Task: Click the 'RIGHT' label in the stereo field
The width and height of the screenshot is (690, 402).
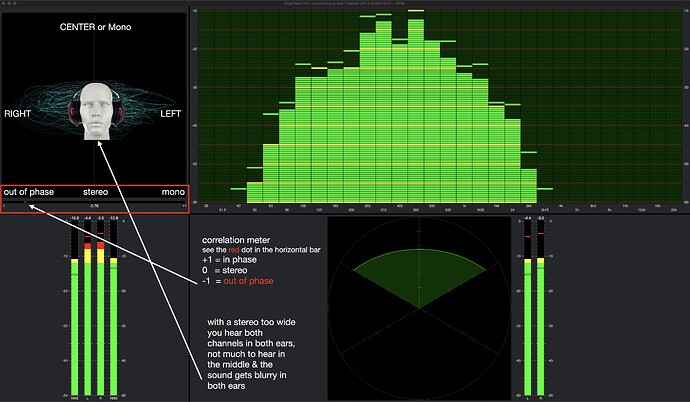Action: click(19, 114)
